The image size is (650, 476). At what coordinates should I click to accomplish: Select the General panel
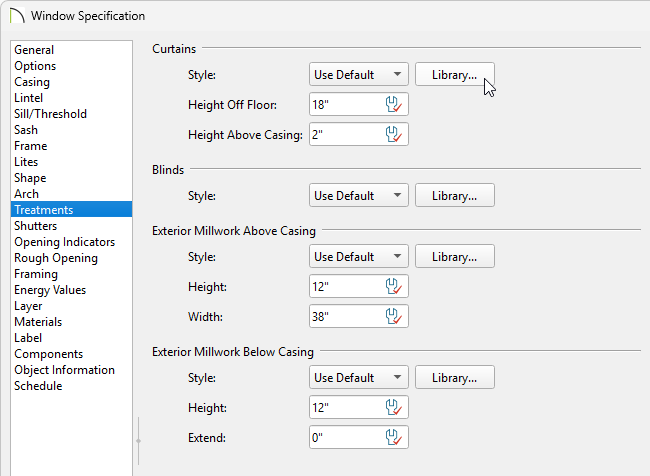[71, 50]
